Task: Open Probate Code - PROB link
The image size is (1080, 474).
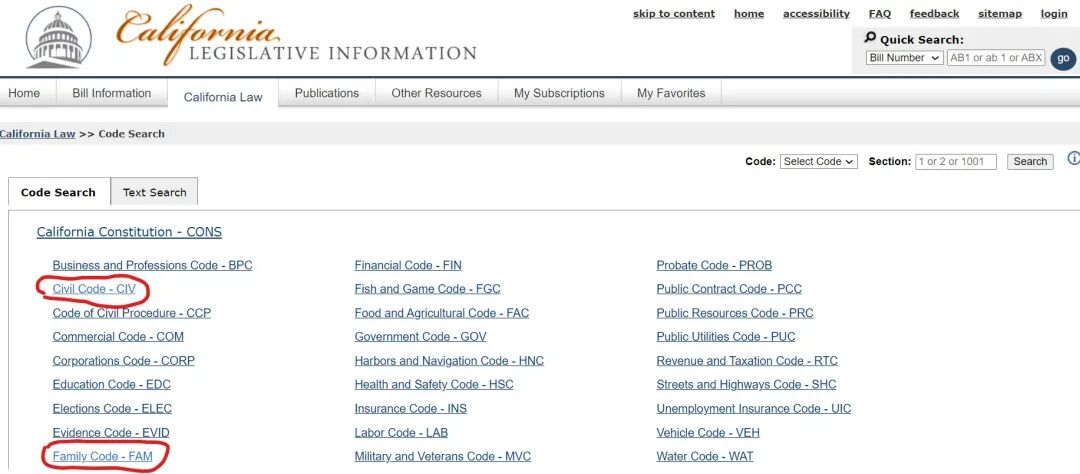Action: [714, 265]
